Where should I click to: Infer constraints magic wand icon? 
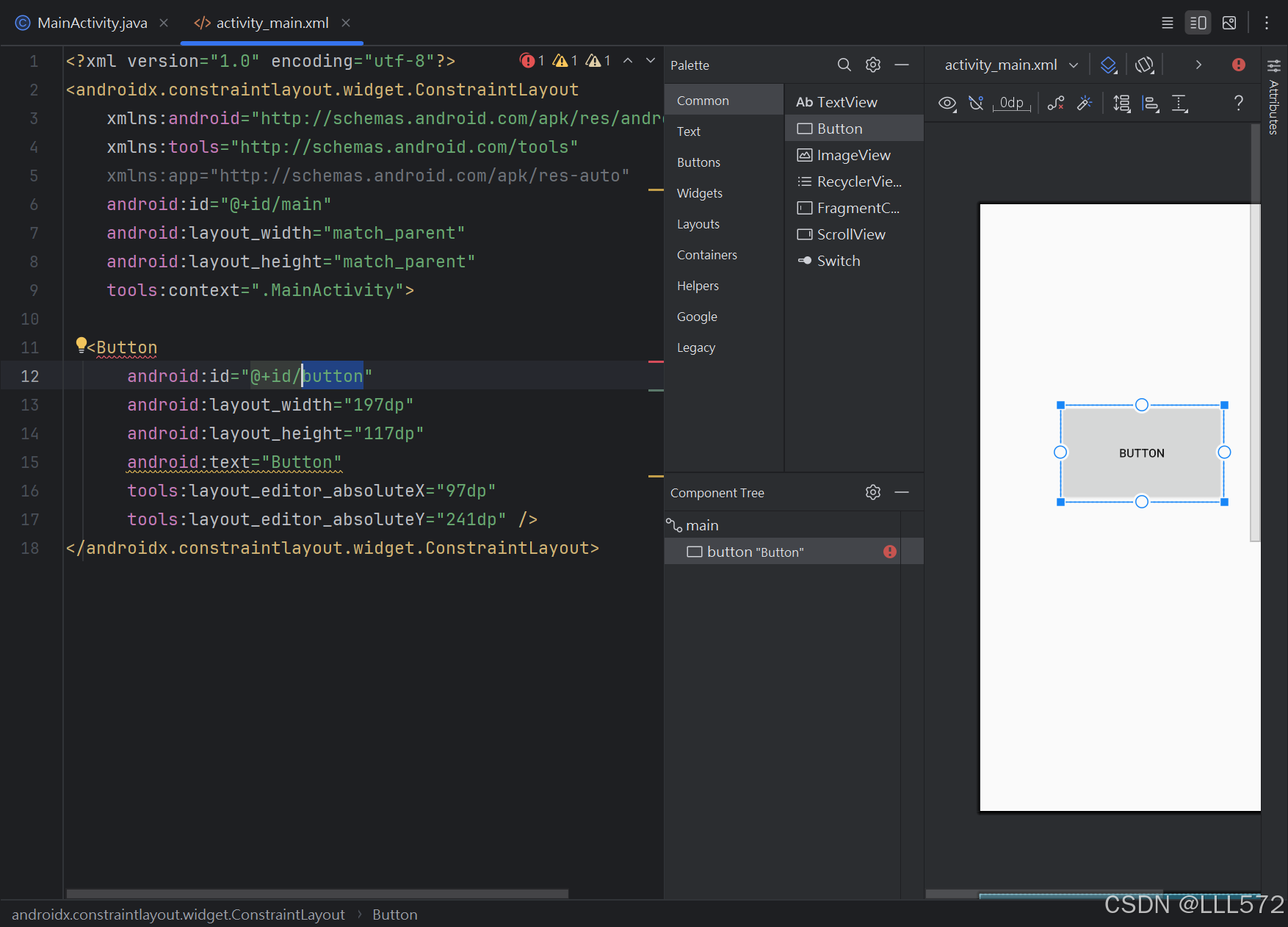[1085, 104]
